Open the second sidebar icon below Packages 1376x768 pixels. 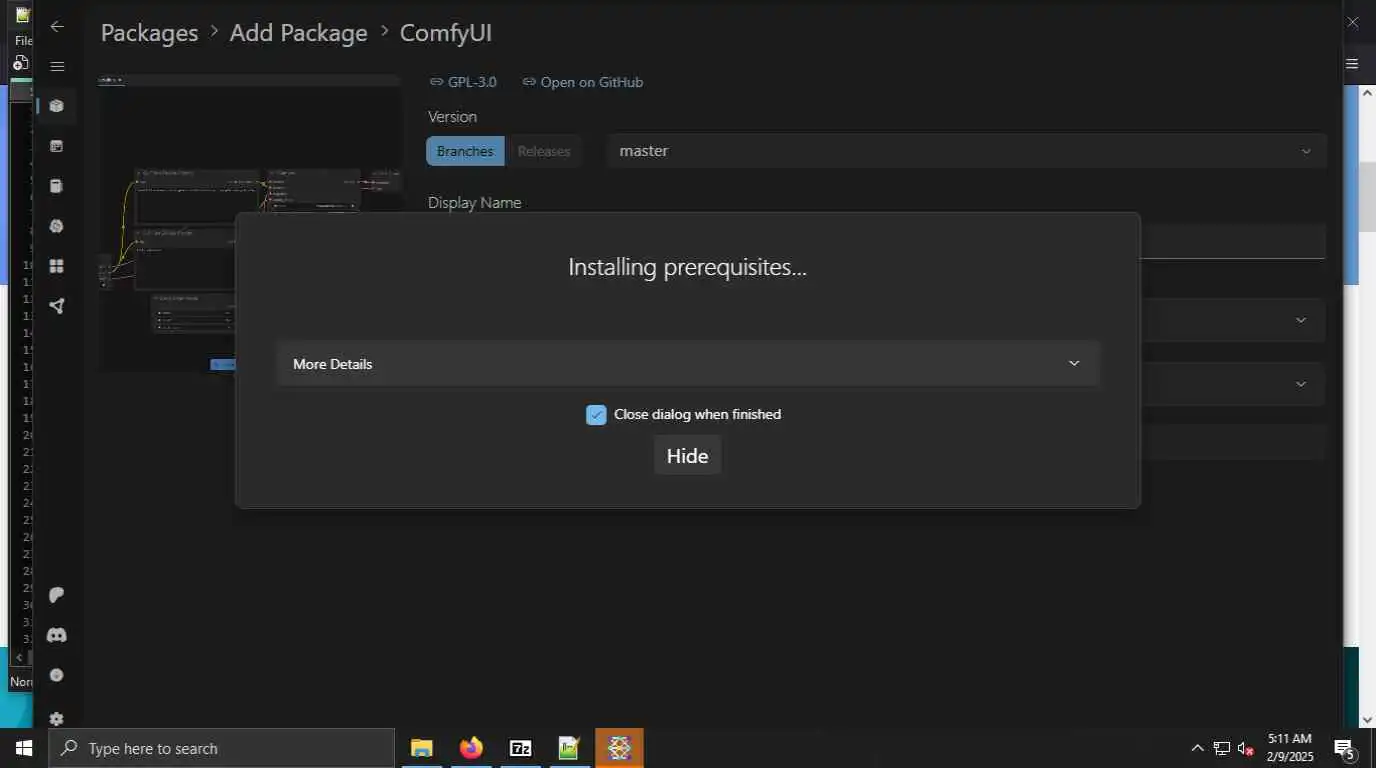57,146
